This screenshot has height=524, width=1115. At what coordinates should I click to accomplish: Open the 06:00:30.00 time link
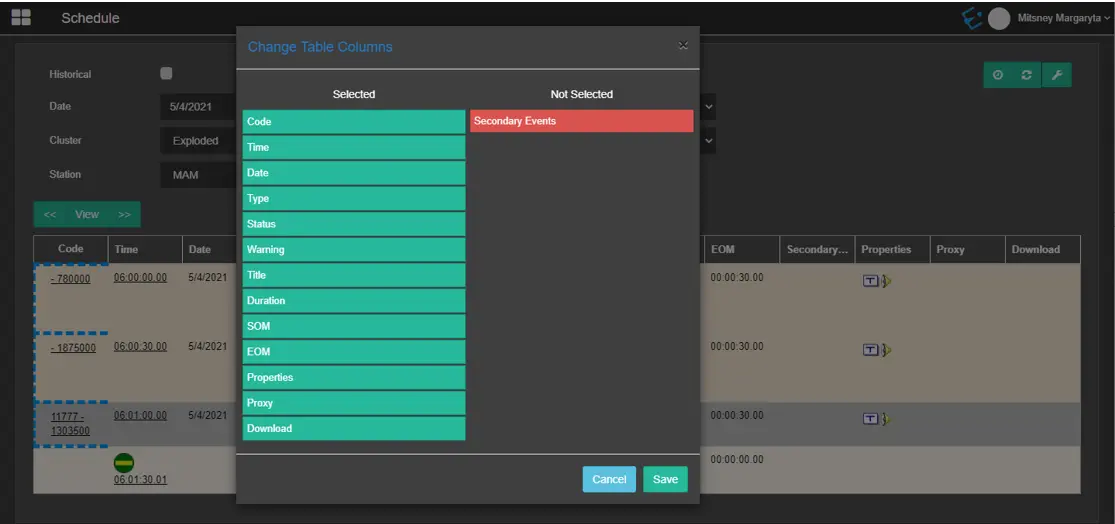(140, 347)
